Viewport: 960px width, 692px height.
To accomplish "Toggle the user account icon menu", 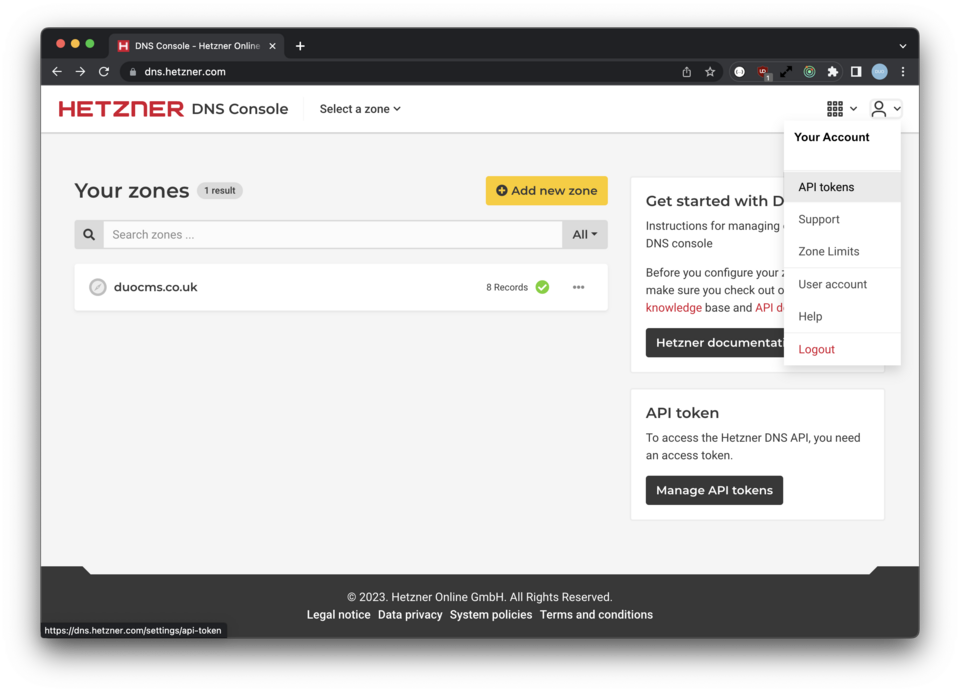I will pos(886,109).
